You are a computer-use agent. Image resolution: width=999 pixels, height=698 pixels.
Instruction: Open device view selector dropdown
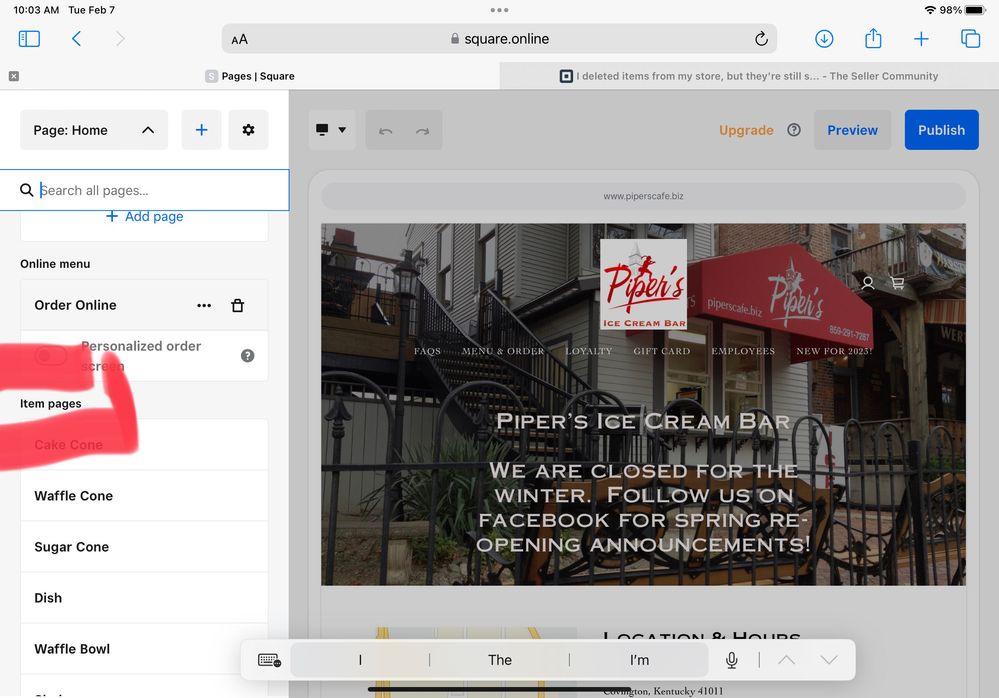tap(331, 130)
